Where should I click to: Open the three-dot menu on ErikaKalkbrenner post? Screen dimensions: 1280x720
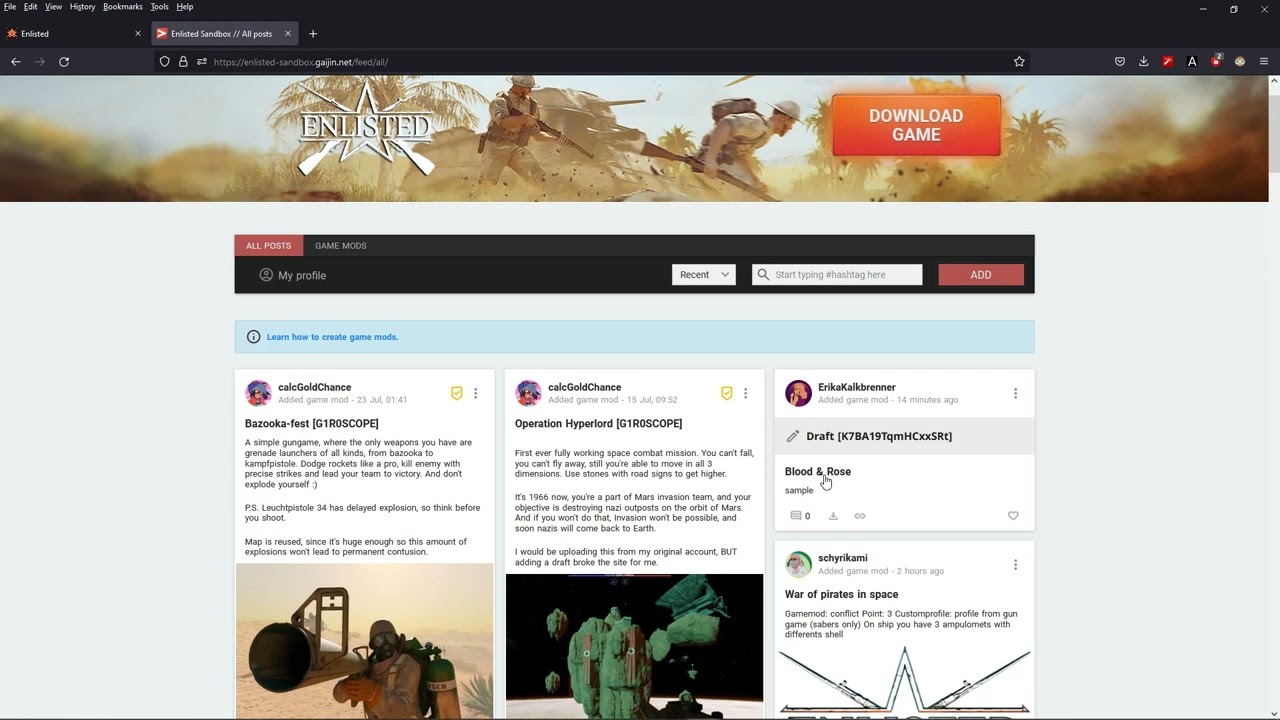[1016, 394]
